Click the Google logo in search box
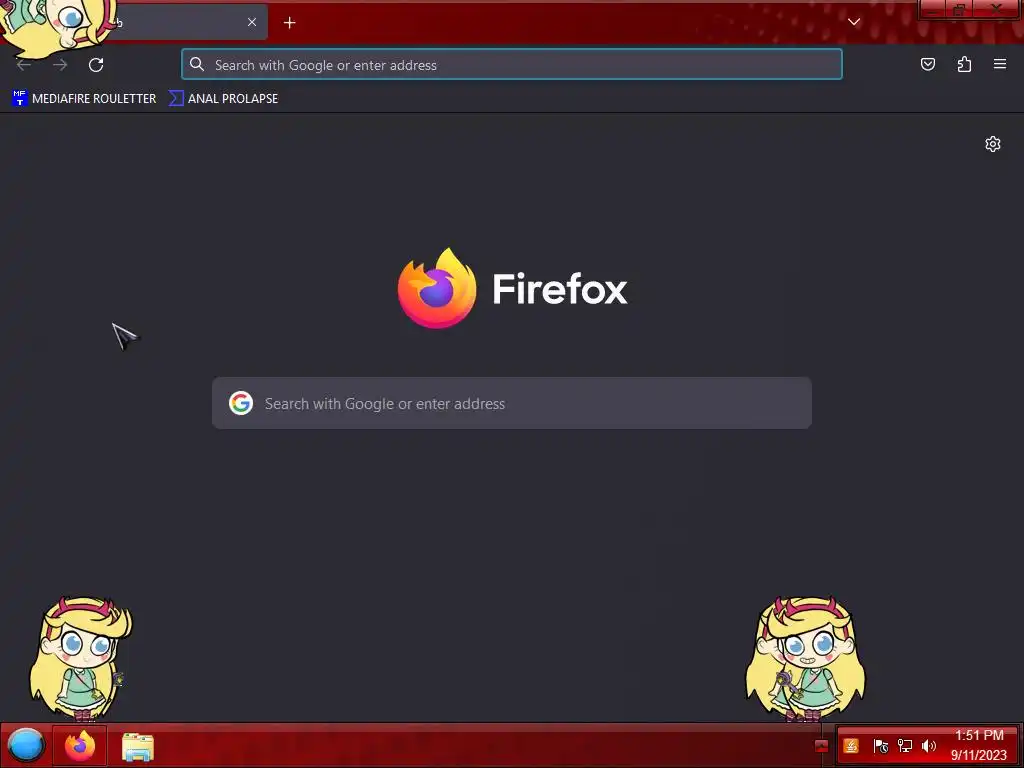This screenshot has height=768, width=1024. coord(241,403)
